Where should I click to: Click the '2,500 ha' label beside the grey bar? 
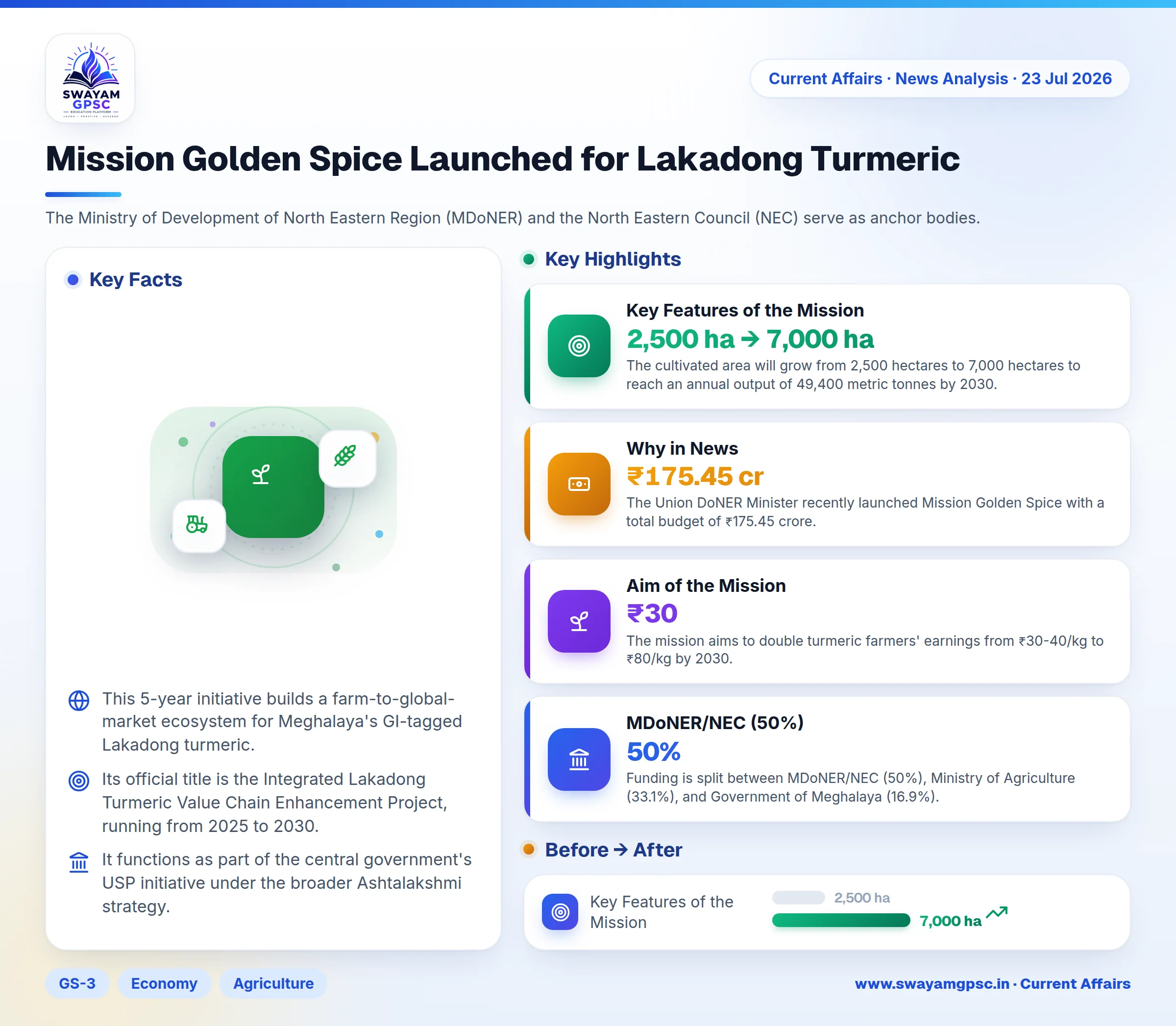pos(862,898)
